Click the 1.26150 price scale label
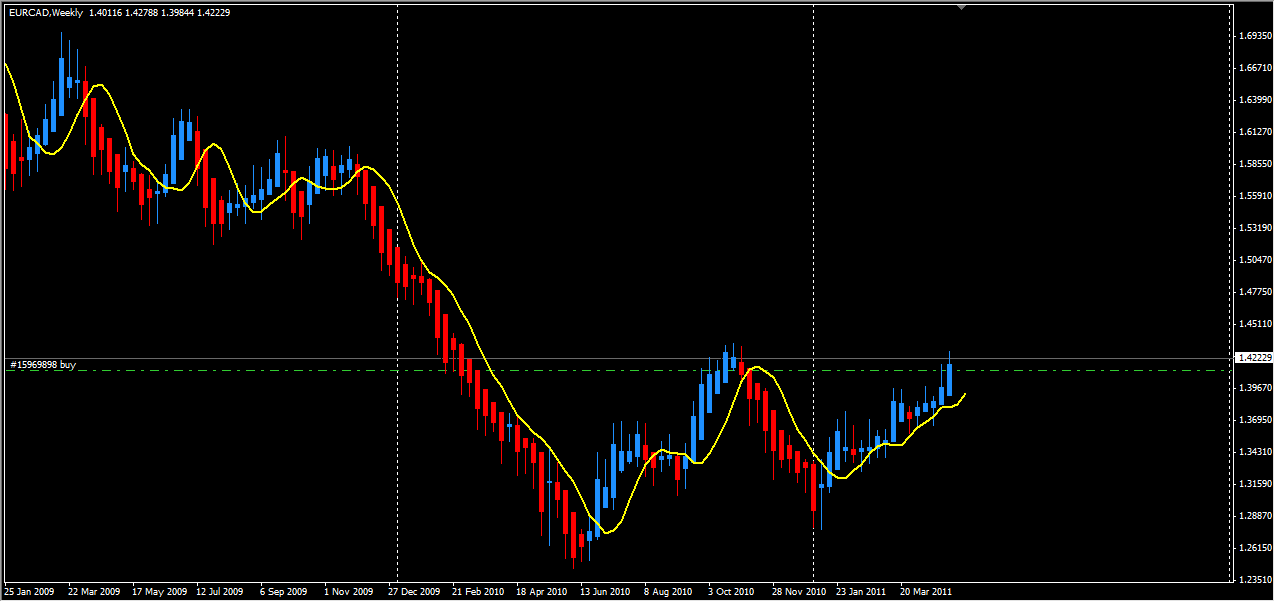Screen dimensions: 1274x601 coord(1253,547)
